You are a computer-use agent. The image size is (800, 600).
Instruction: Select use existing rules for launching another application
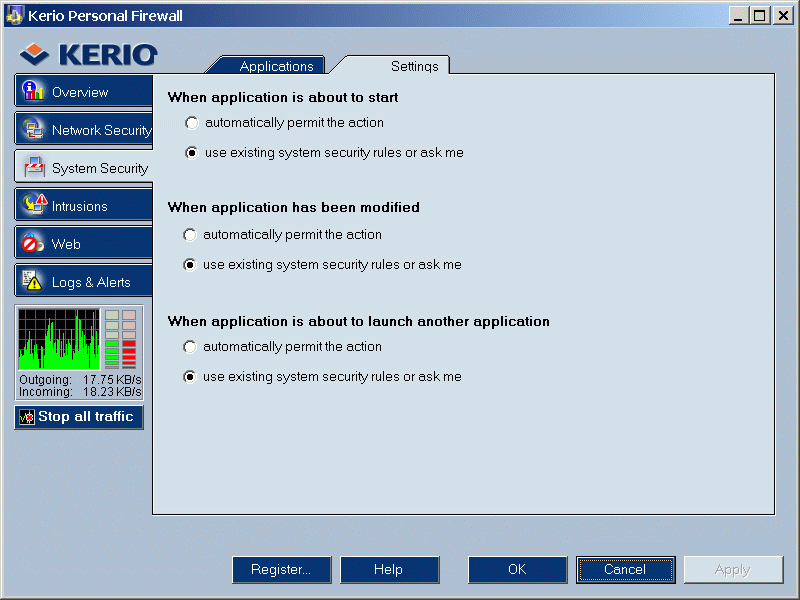pos(190,377)
